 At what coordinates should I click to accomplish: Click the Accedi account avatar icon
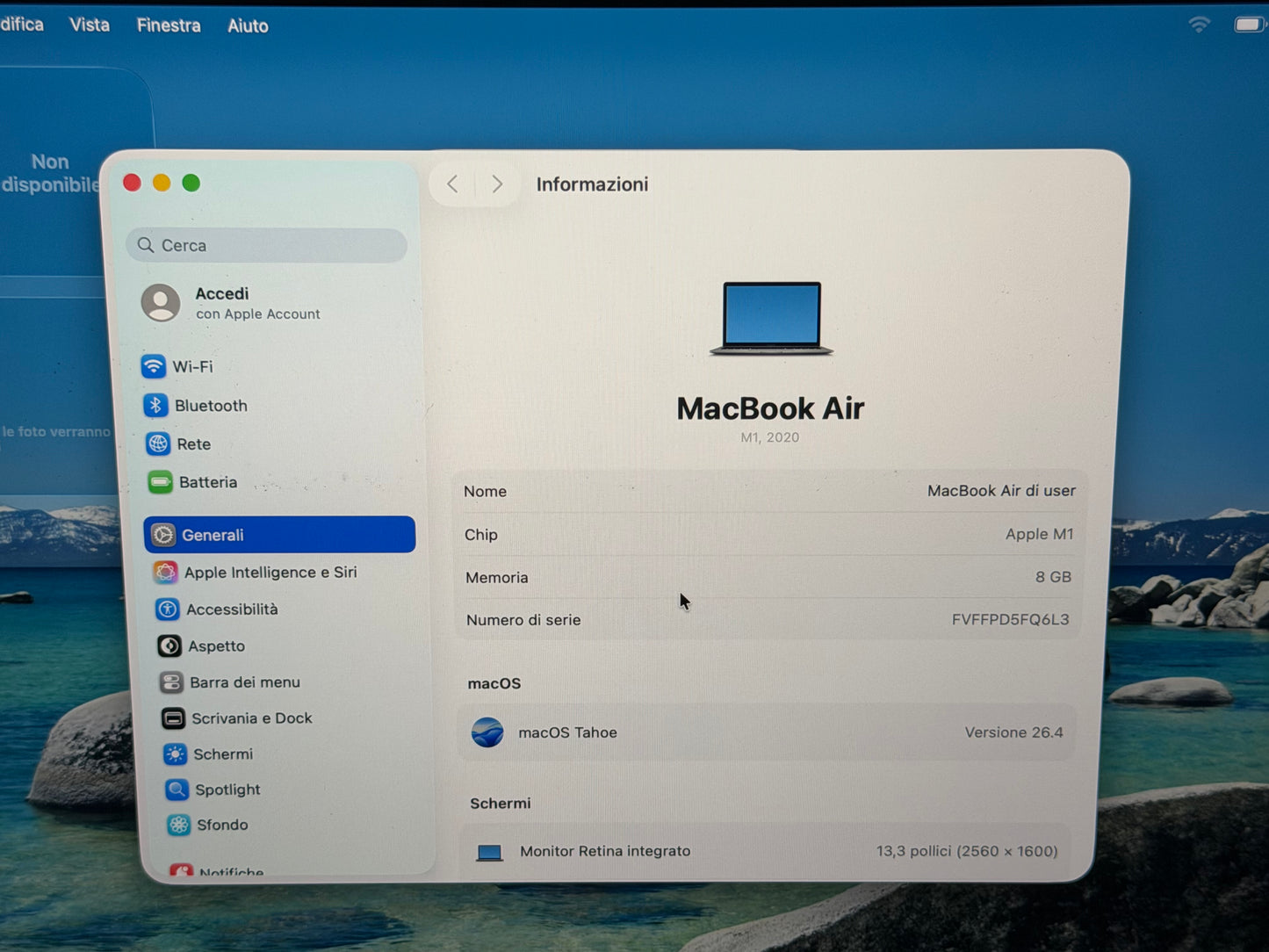161,303
